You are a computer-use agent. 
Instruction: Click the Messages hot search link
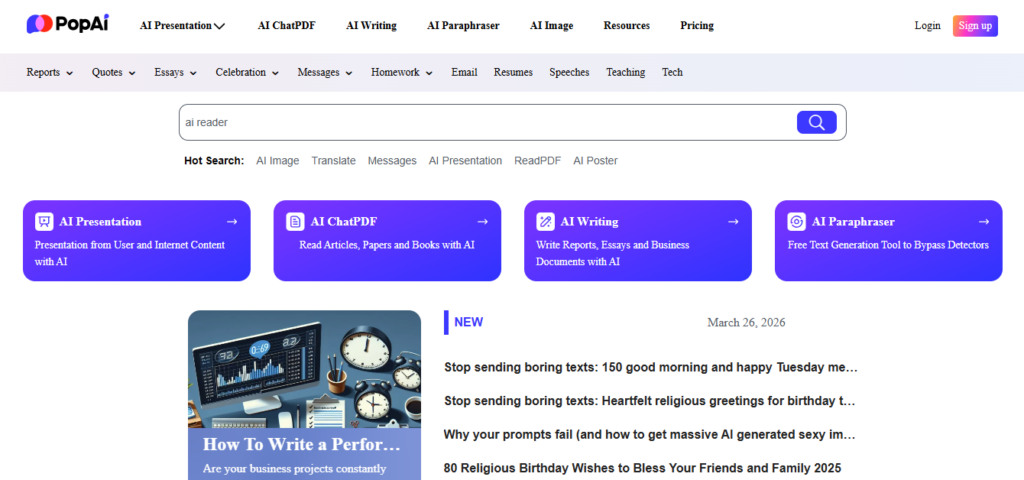click(392, 161)
